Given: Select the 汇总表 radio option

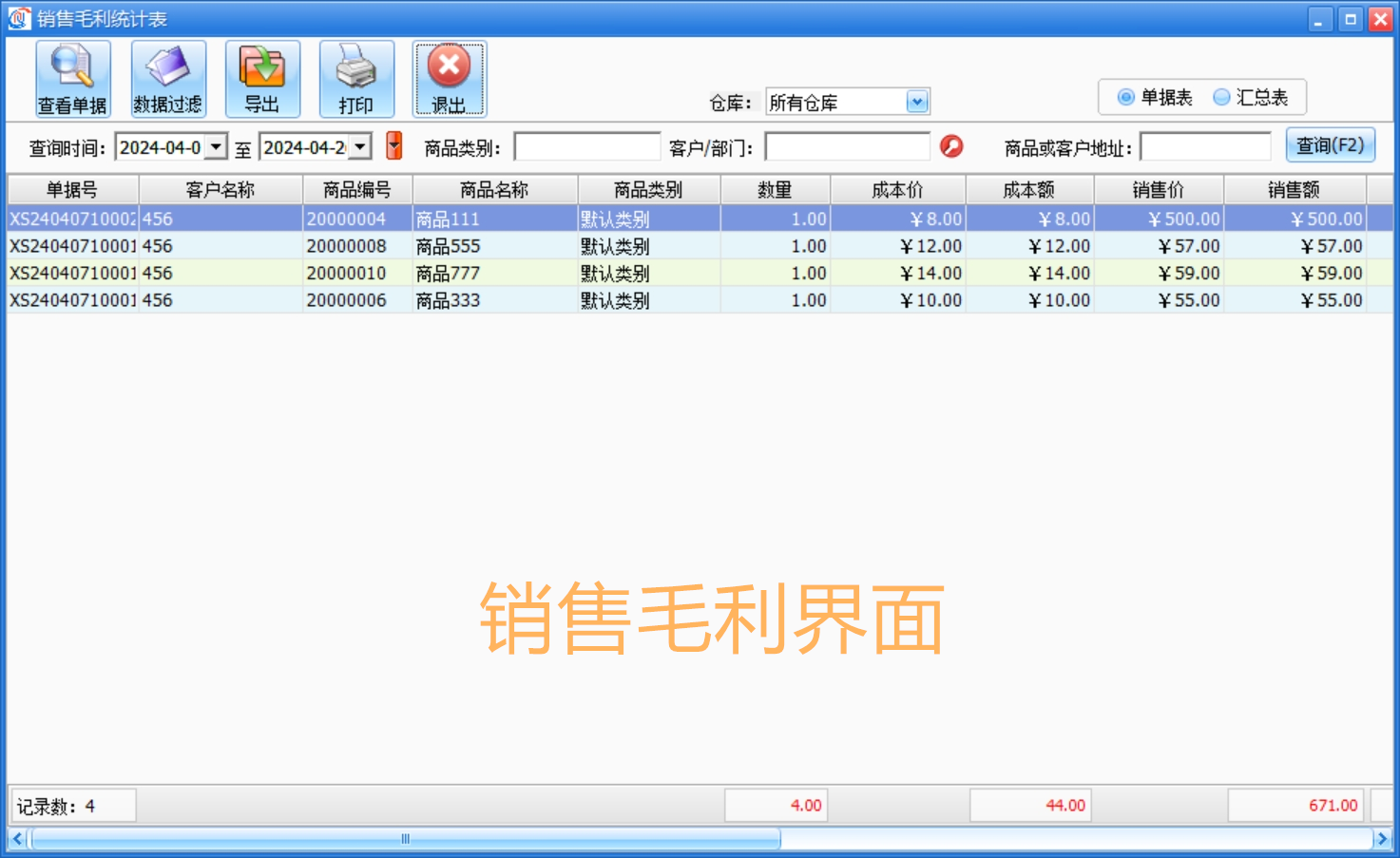Looking at the screenshot, I should pyautogui.click(x=1251, y=97).
